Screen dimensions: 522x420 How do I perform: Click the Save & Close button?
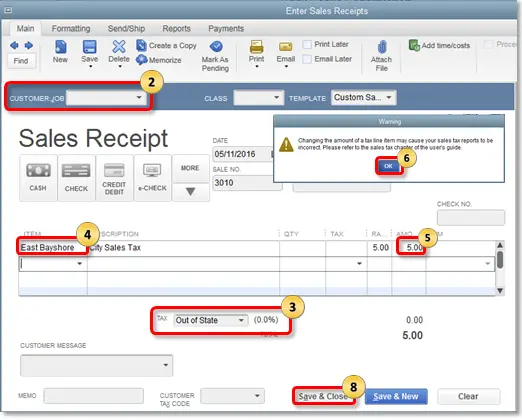pos(323,396)
